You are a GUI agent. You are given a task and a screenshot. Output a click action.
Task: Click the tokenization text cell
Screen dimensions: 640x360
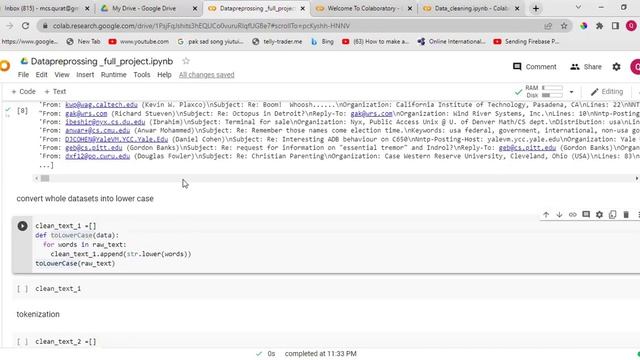point(38,314)
